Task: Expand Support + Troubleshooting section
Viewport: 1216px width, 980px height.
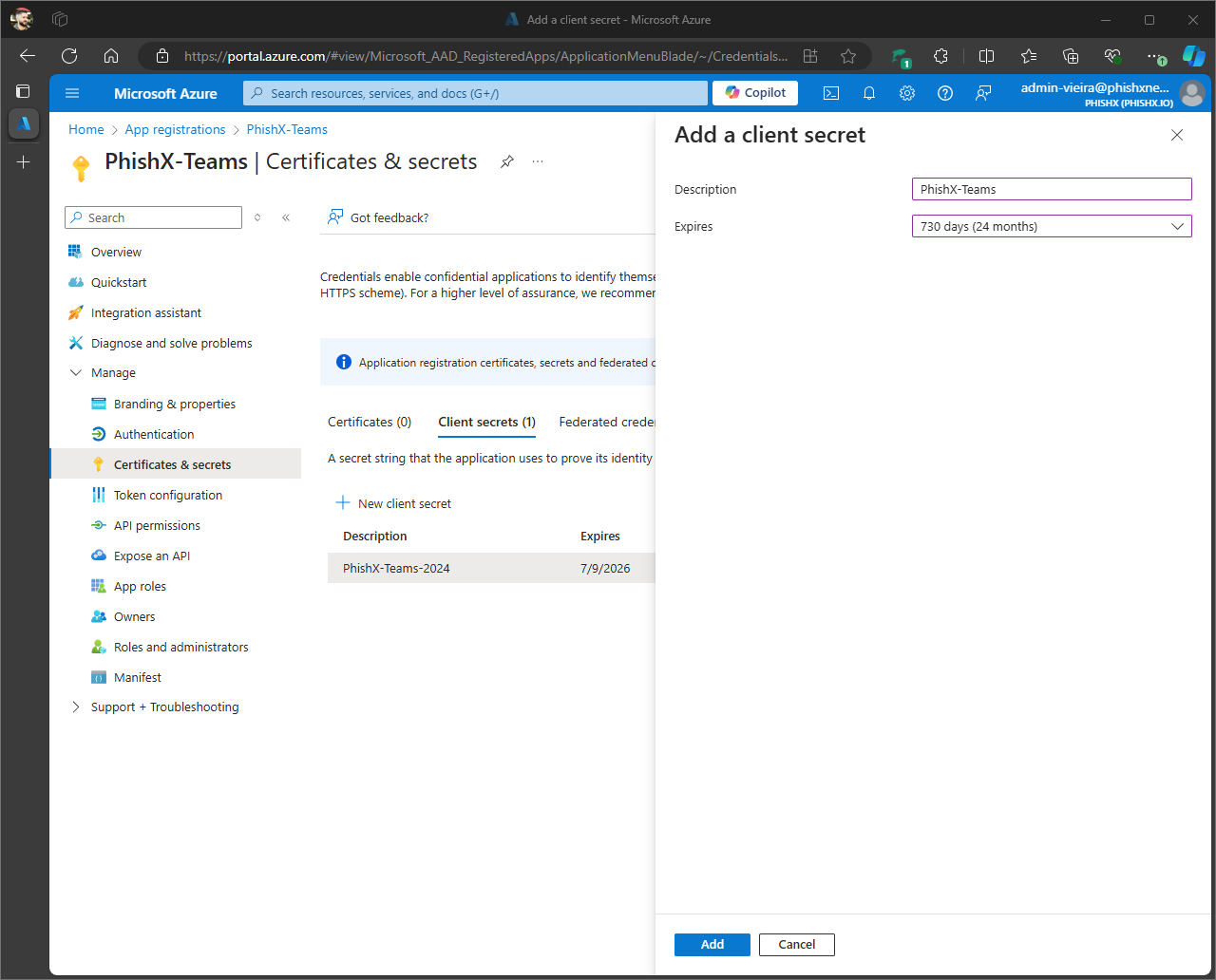Action: click(76, 707)
